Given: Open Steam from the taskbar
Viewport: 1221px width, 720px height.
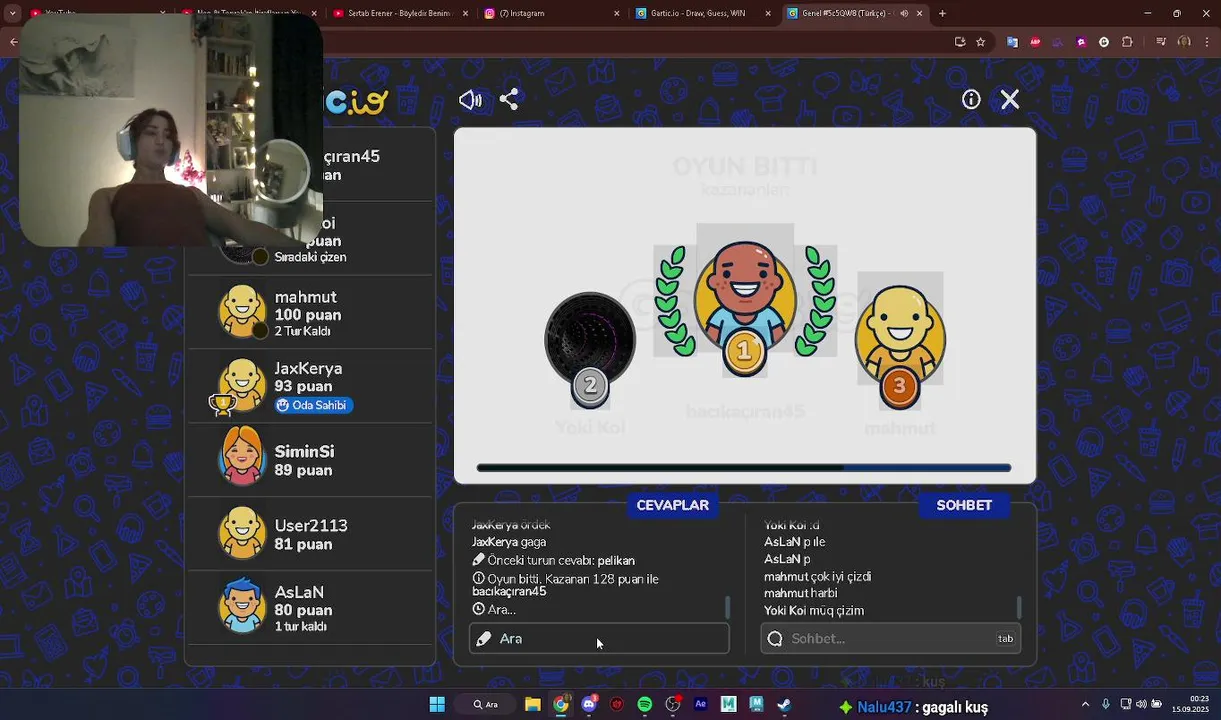Looking at the screenshot, I should pos(784,705).
